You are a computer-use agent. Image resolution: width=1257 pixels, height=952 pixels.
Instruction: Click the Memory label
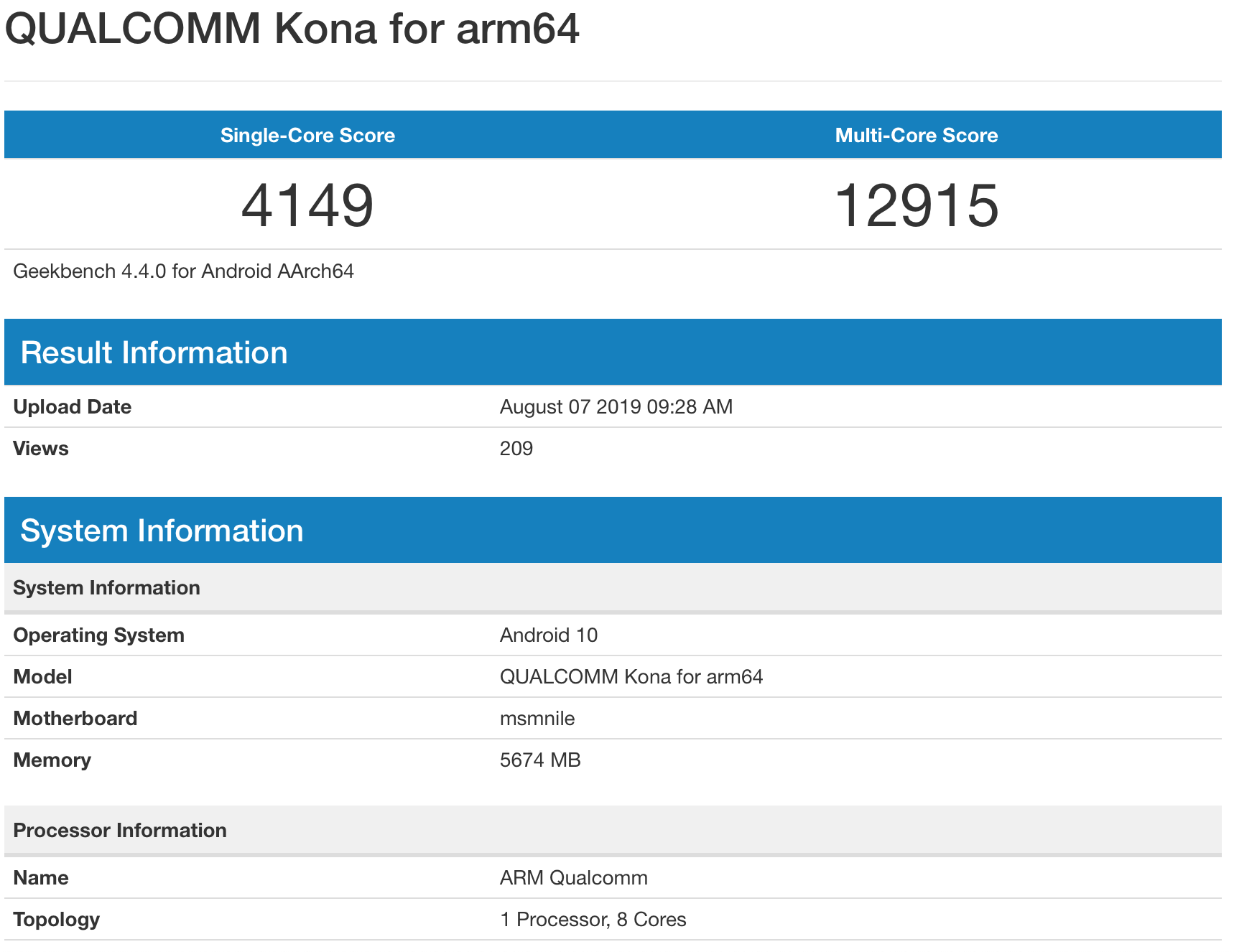click(52, 760)
